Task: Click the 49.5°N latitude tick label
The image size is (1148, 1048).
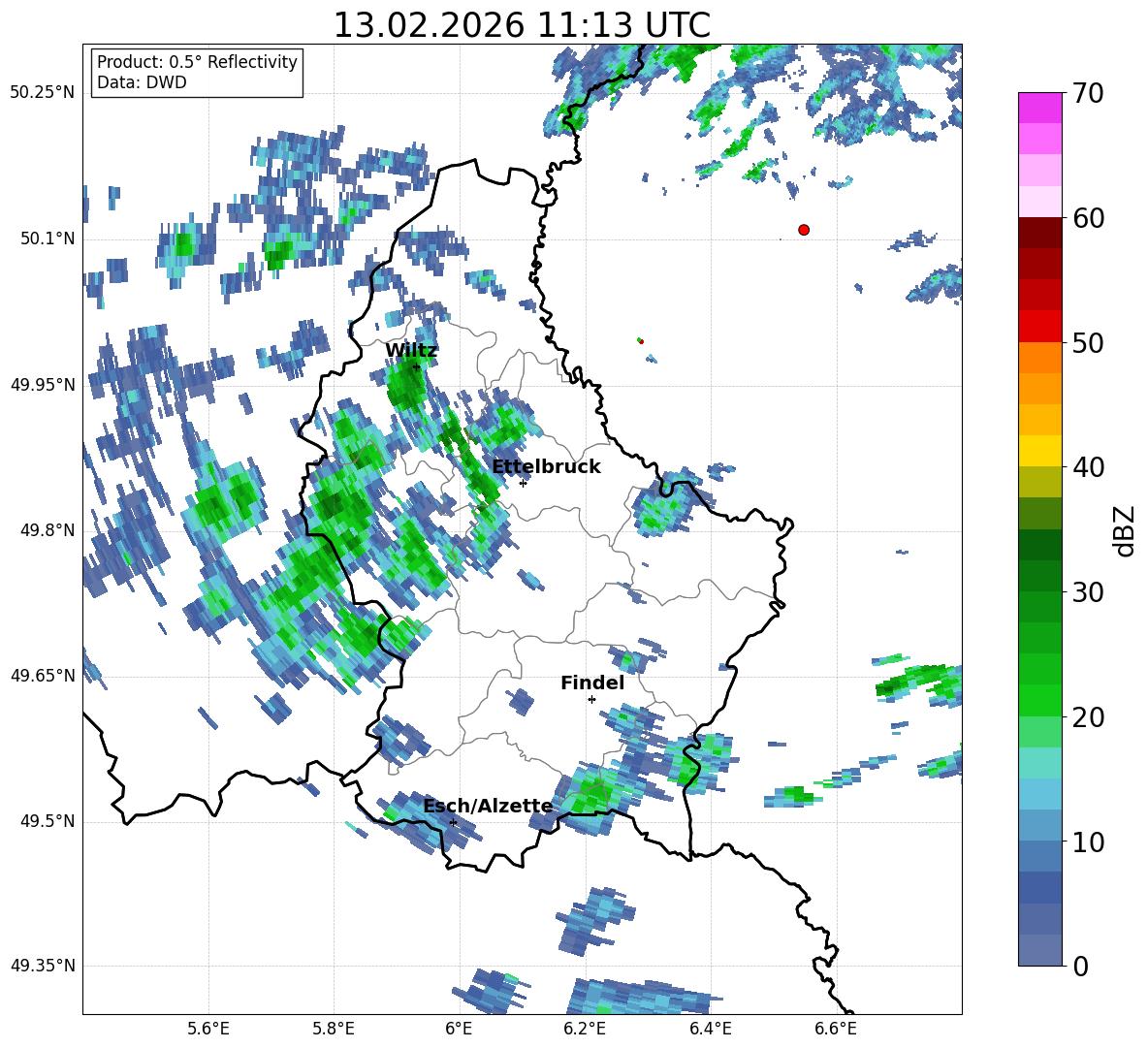Action: point(48,821)
